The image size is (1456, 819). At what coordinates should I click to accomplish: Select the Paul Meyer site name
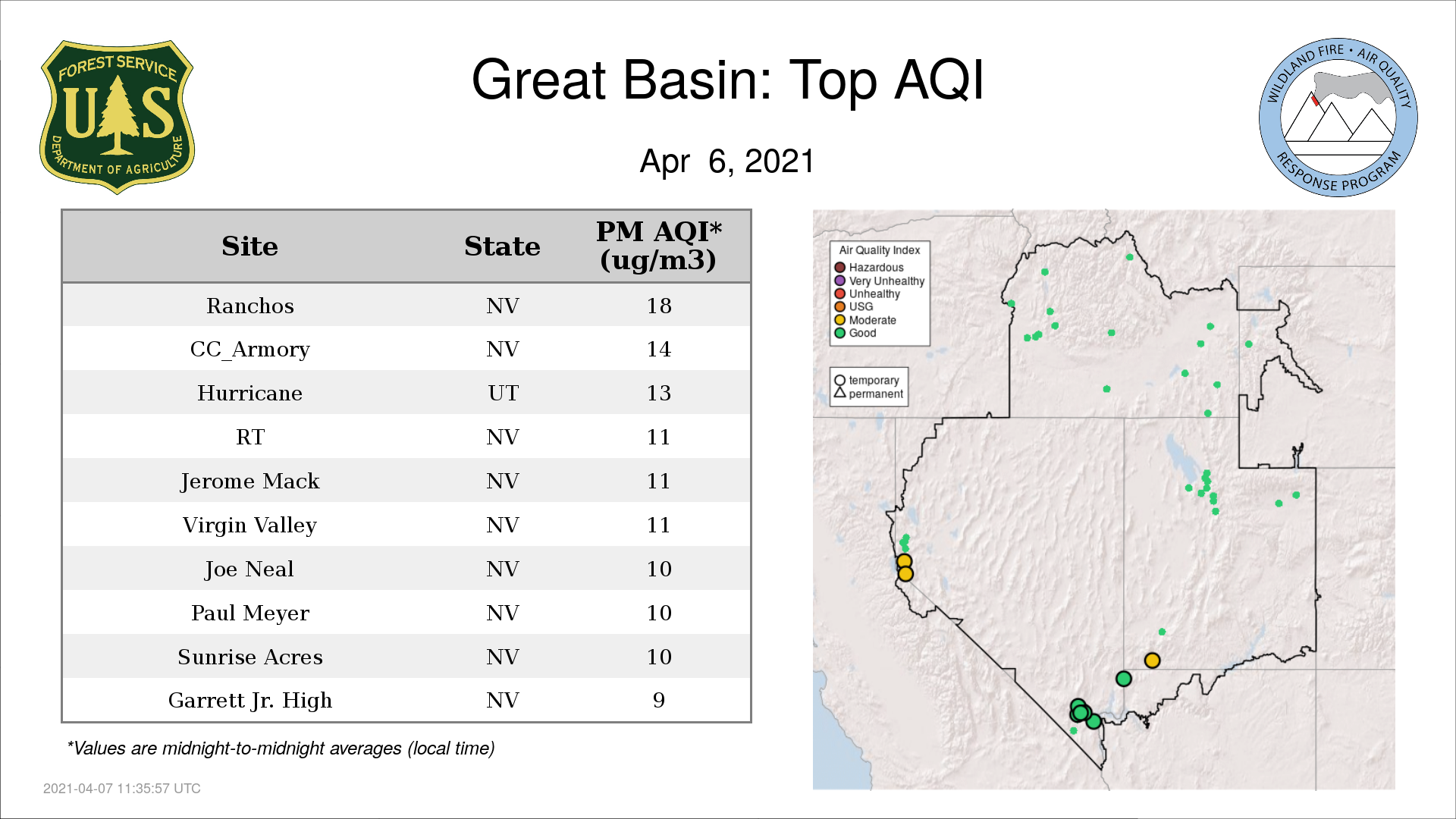pos(250,613)
